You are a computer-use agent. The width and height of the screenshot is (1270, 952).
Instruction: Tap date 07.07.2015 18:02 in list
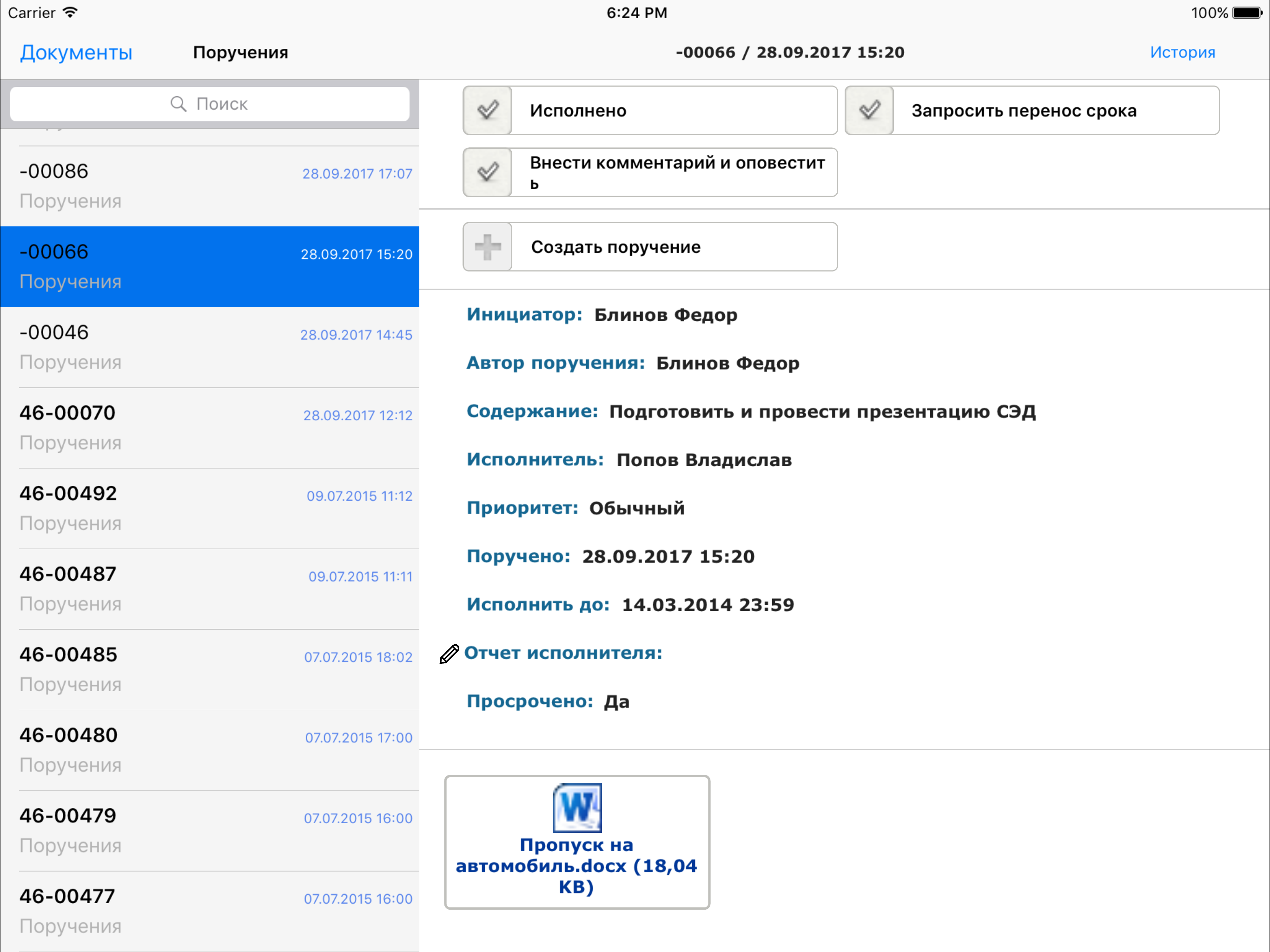(358, 657)
